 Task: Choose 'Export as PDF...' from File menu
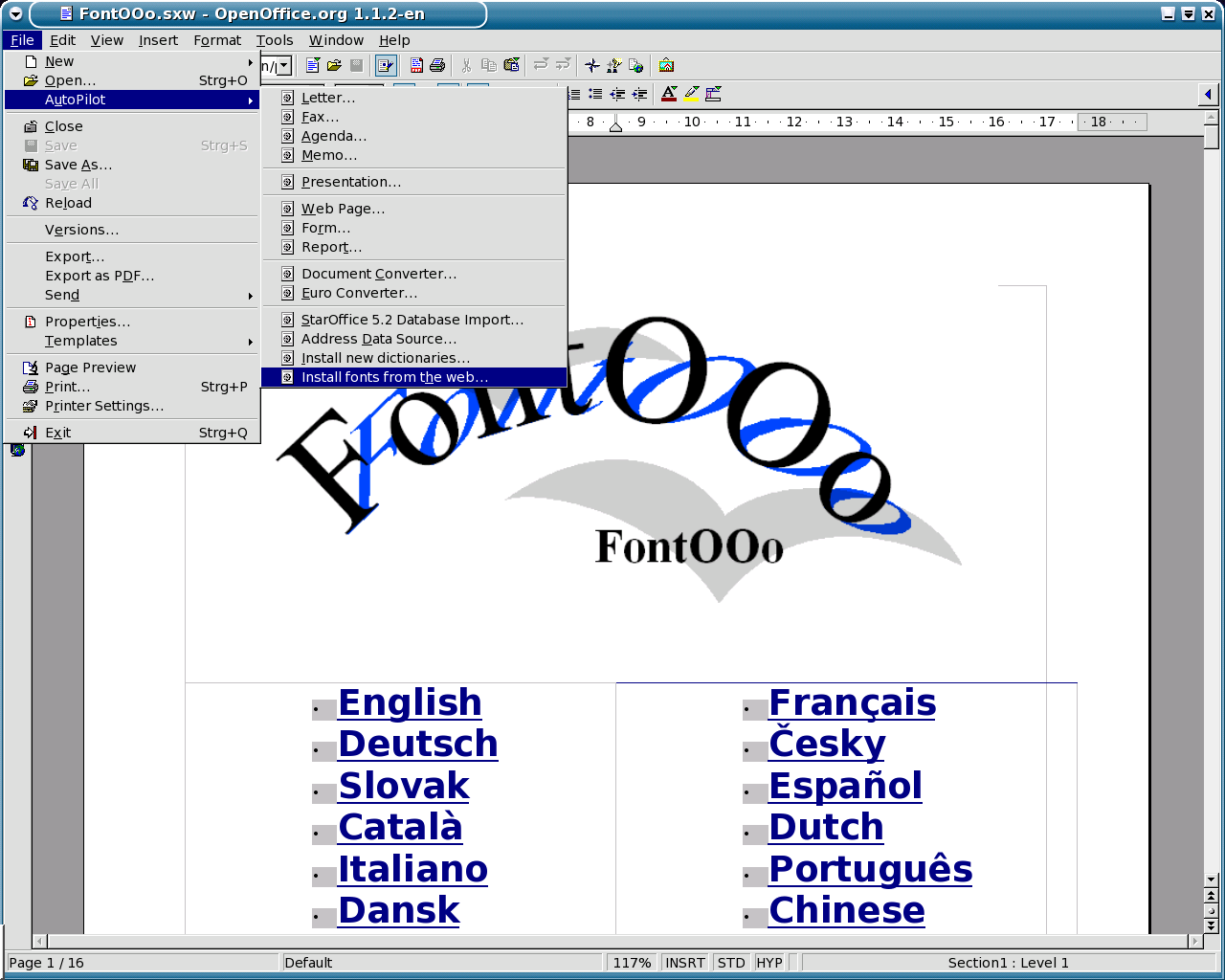[100, 276]
